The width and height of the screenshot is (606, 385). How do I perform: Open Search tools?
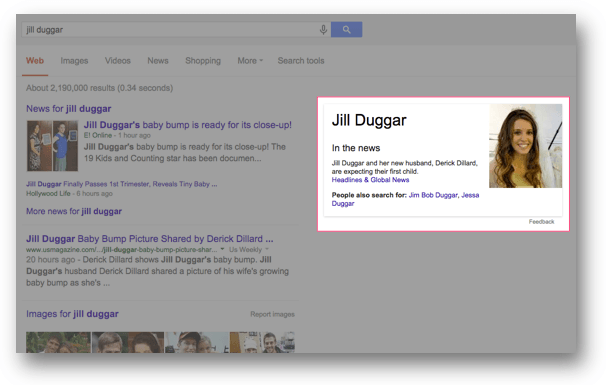pos(301,61)
